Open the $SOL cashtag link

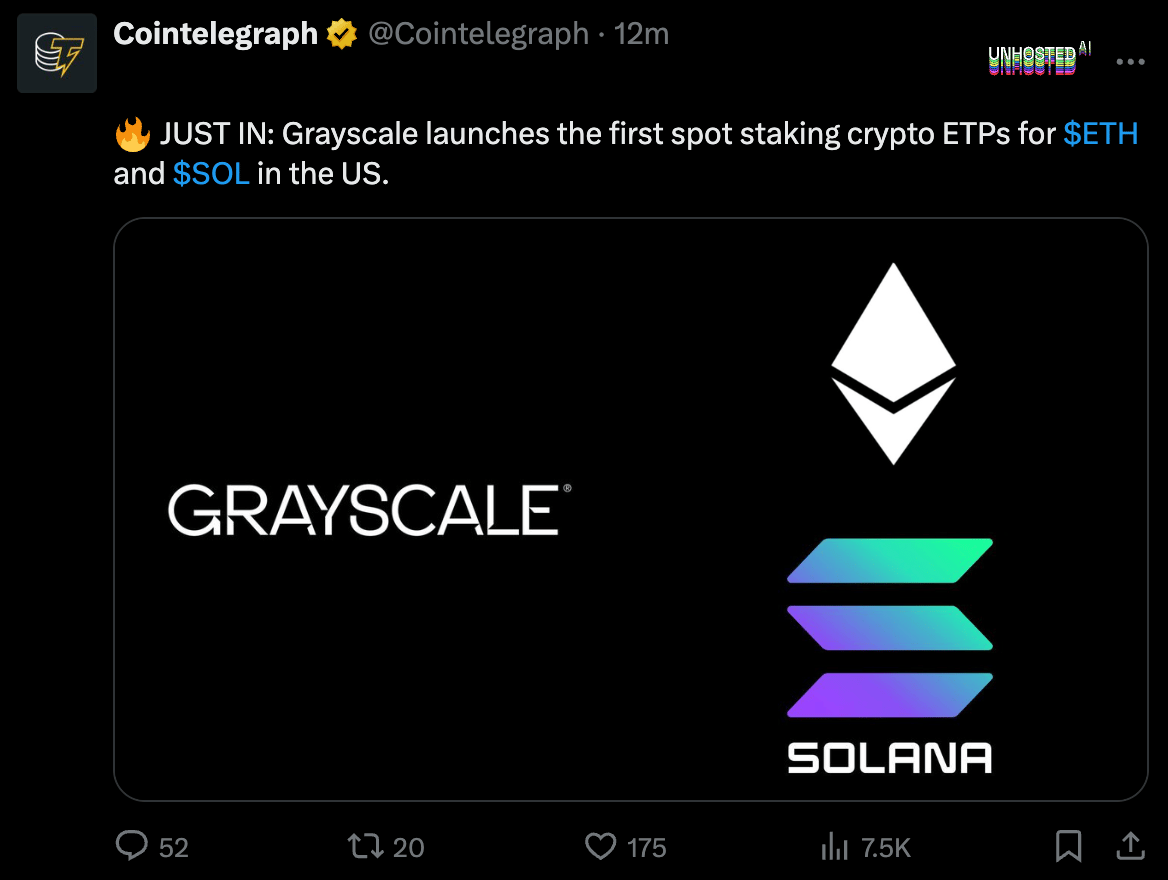point(210,174)
